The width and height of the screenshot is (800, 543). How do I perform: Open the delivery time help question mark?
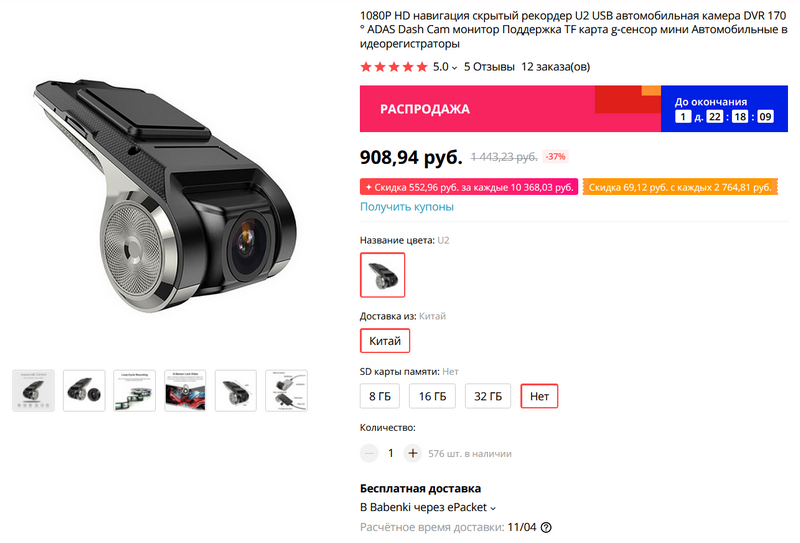click(546, 527)
